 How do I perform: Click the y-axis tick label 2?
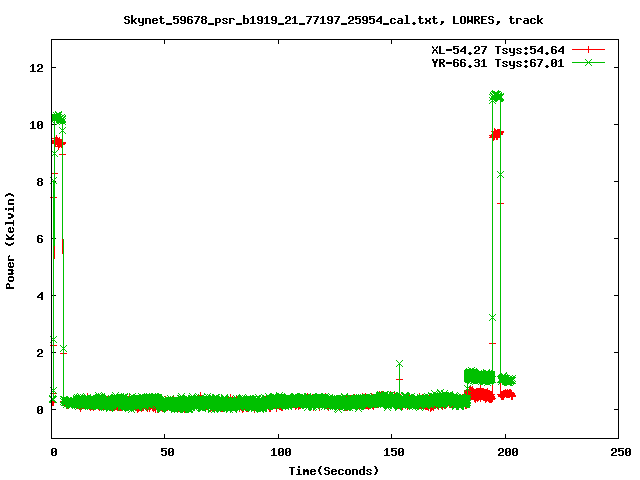click(x=40, y=353)
